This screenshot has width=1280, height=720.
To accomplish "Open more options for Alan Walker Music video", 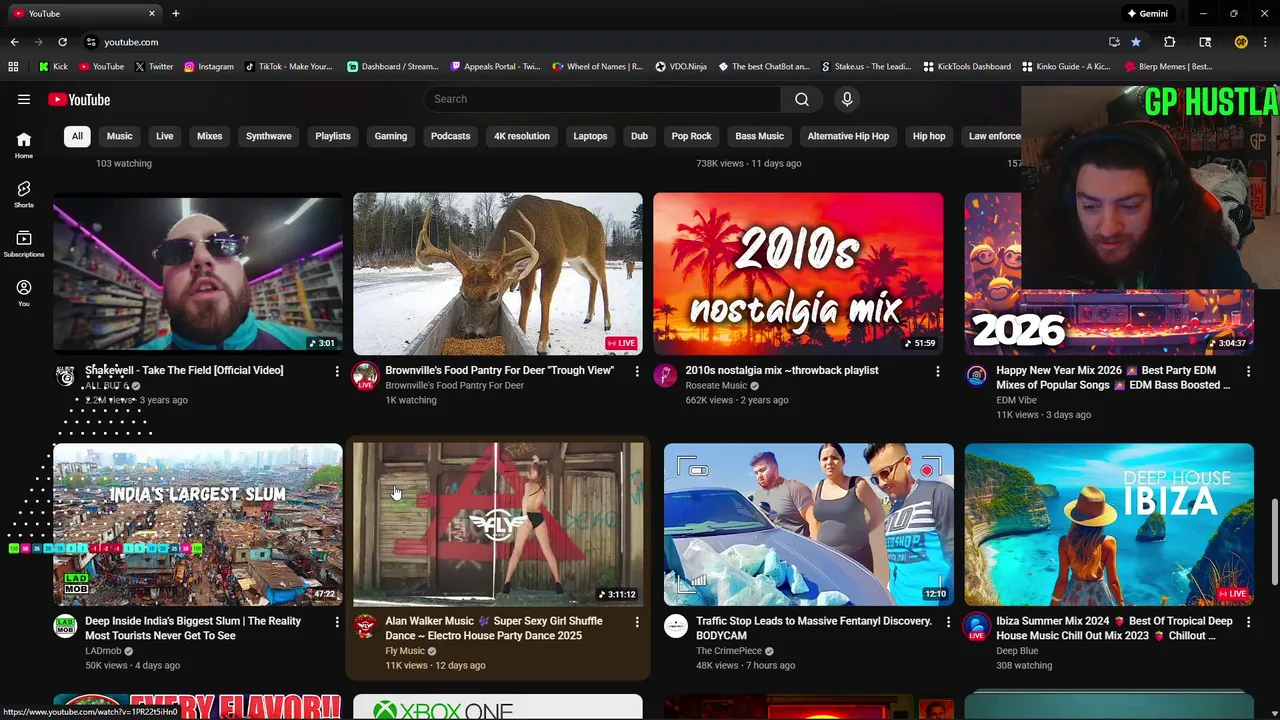I will point(637,622).
